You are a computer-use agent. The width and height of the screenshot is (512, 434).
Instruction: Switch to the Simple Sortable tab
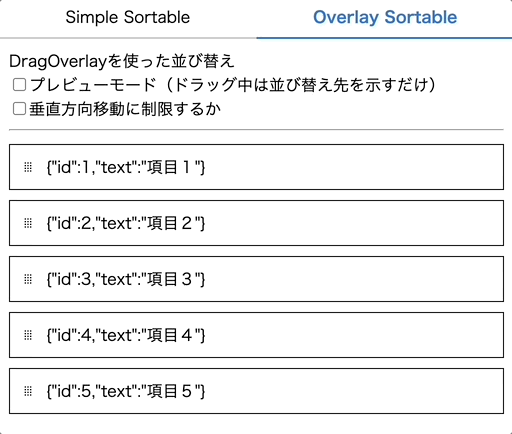tap(128, 17)
